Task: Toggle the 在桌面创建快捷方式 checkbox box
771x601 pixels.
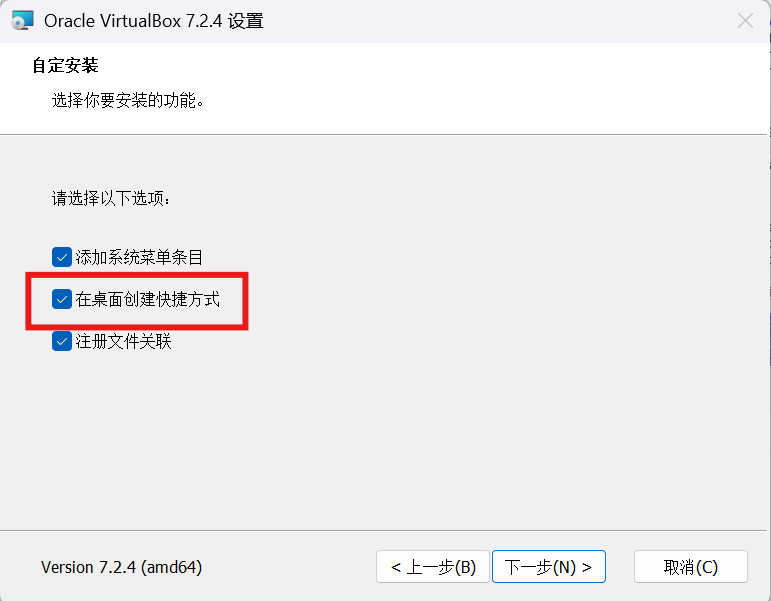Action: (62, 299)
